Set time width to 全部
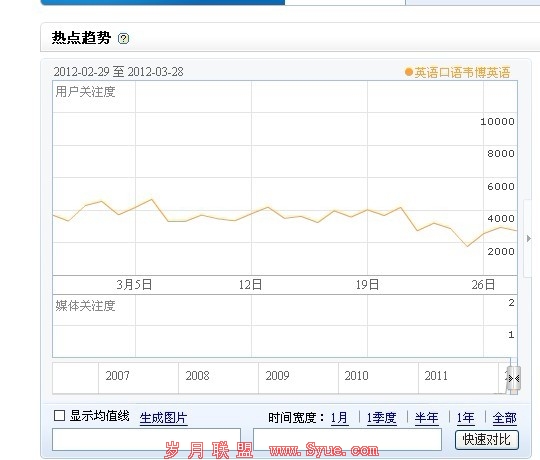Viewport: 540px width, 460px height. tap(504, 418)
